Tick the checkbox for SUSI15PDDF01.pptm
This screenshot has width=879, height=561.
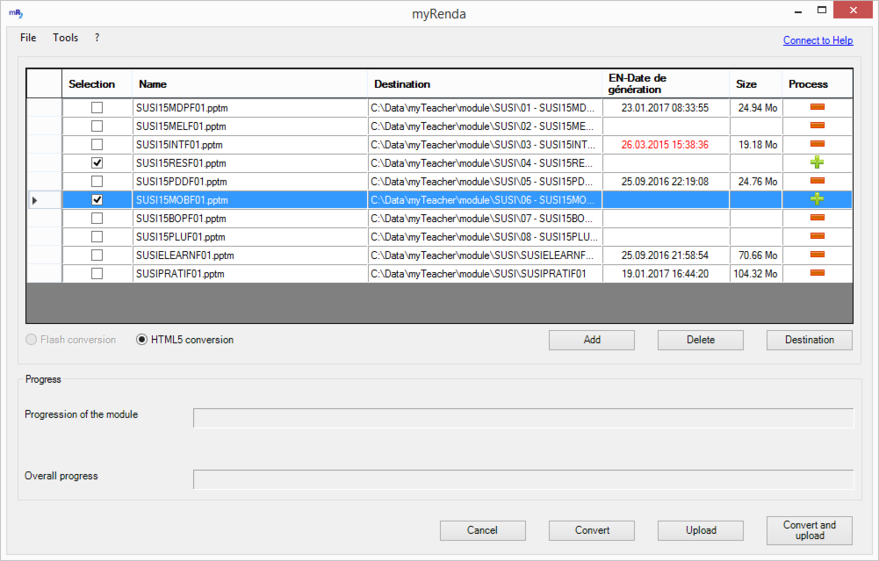[97, 181]
